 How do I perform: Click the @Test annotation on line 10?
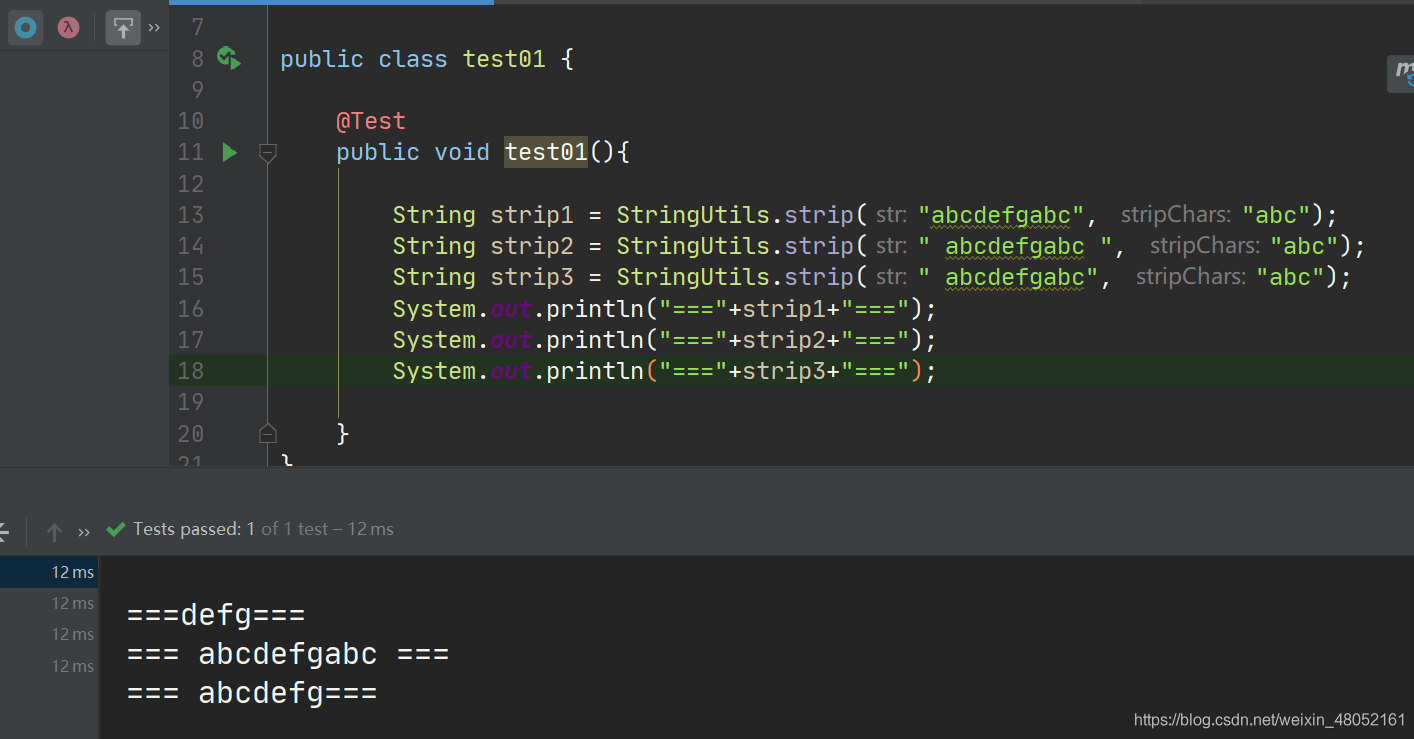[x=371, y=121]
